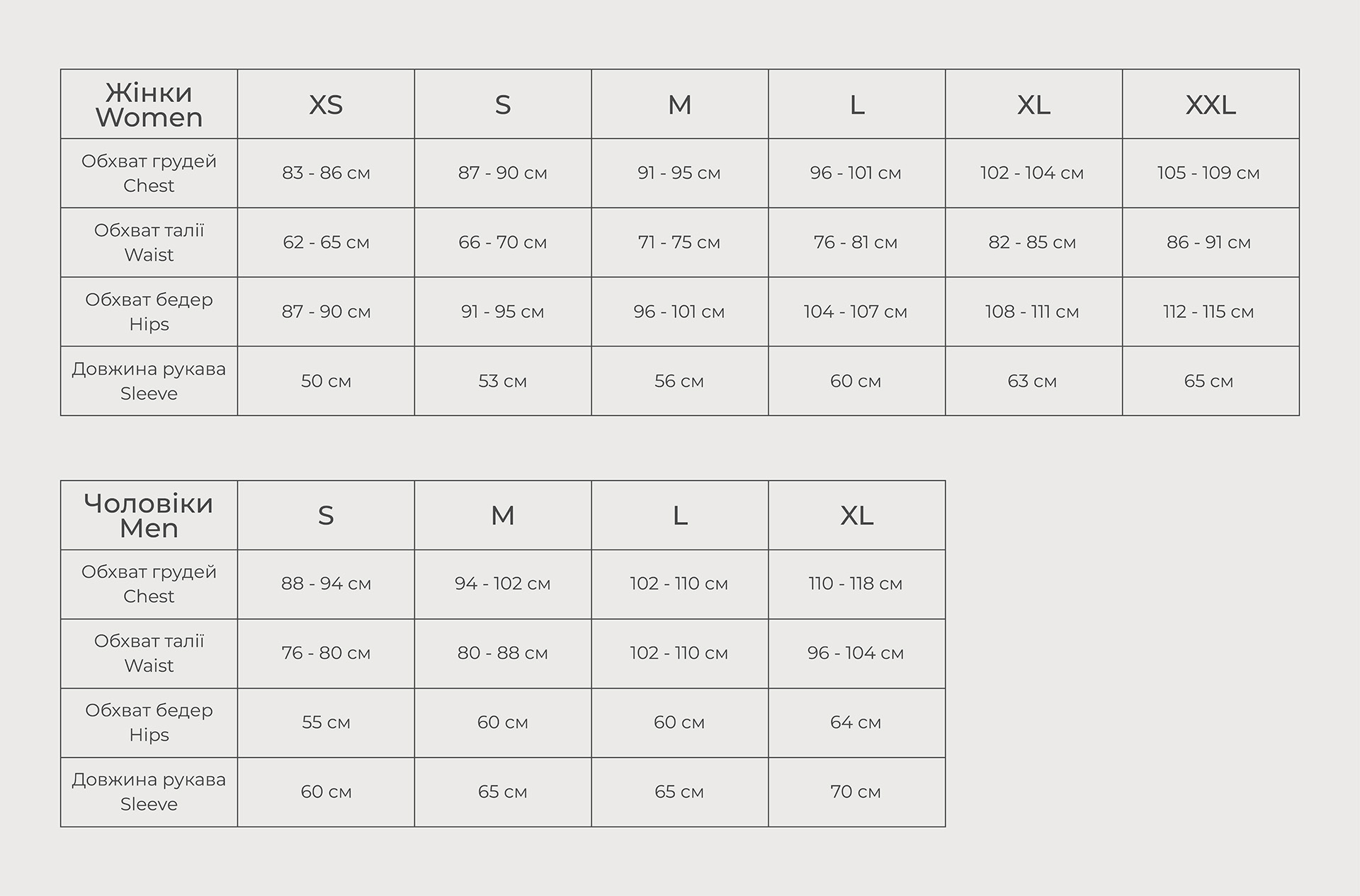Screen dimensions: 1360x896
Task: Select the men's Sleeve row label
Action: [x=149, y=792]
